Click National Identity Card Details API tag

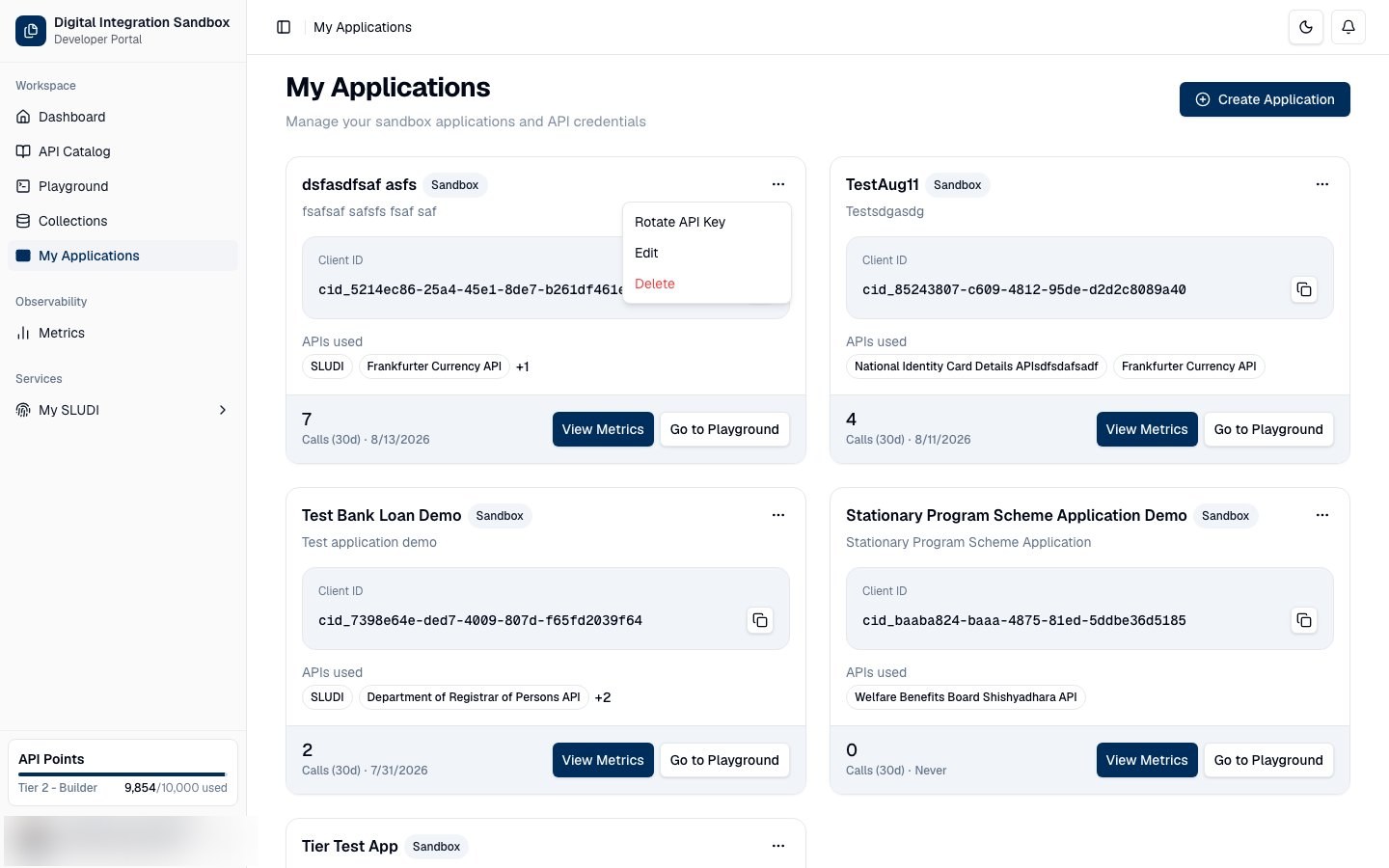(976, 366)
